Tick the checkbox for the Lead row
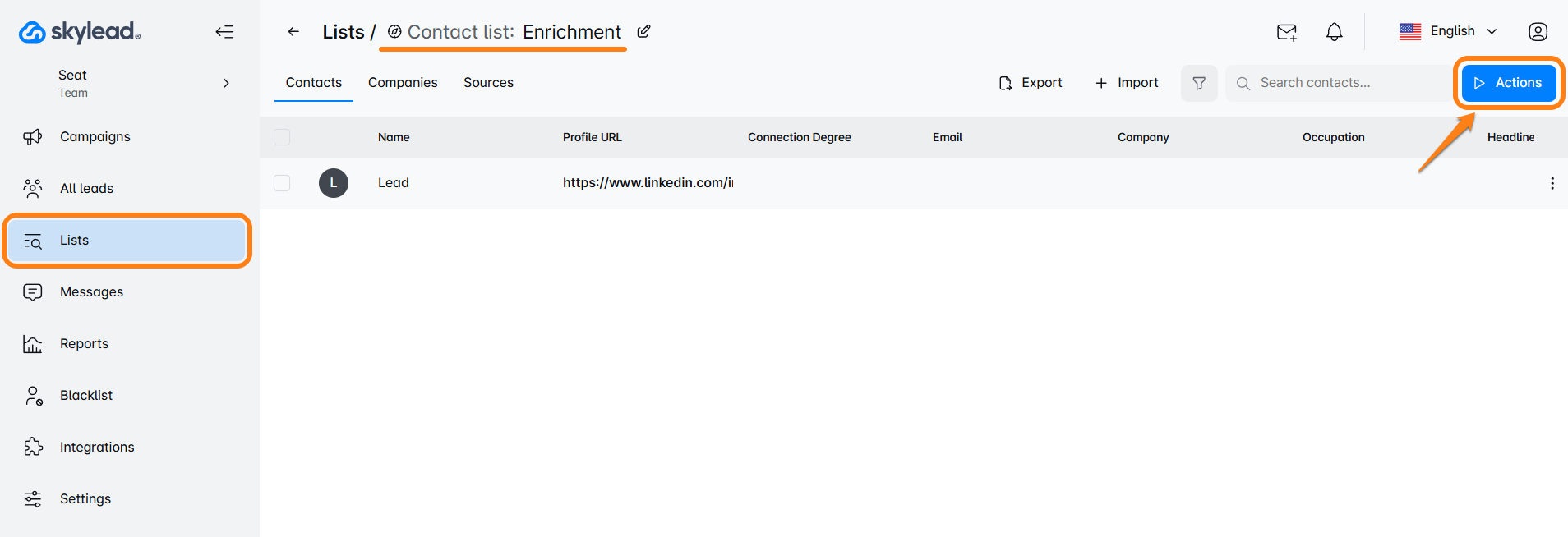The width and height of the screenshot is (1568, 537). (282, 183)
